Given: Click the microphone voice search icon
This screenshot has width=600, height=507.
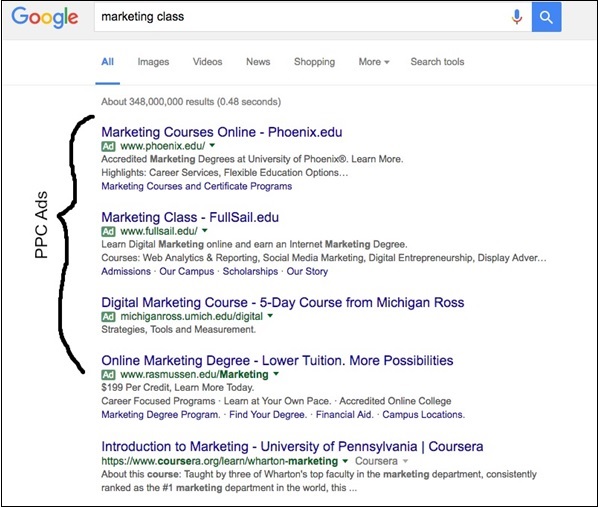Looking at the screenshot, I should coord(517,17).
